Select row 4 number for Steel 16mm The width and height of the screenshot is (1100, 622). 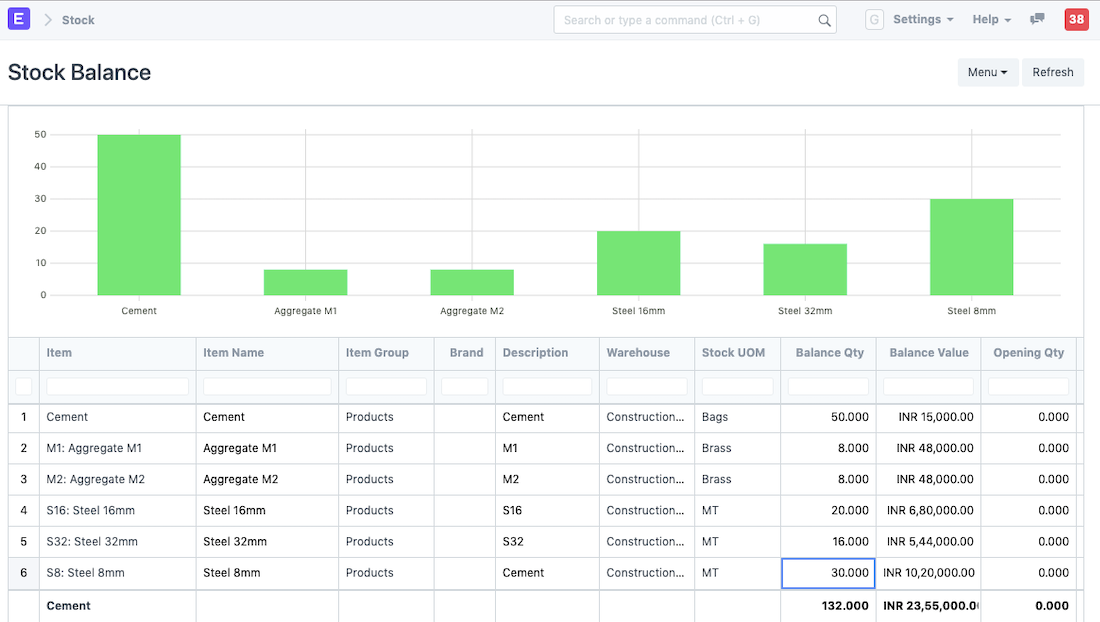point(24,511)
